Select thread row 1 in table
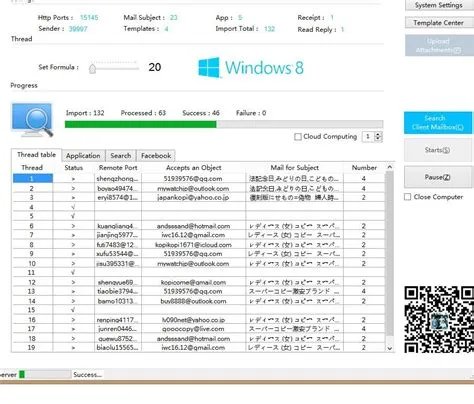This screenshot has height=404, width=474. pos(199,179)
